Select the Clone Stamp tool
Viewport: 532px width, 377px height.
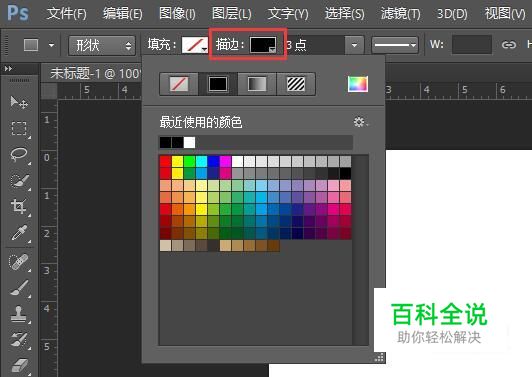[x=19, y=314]
